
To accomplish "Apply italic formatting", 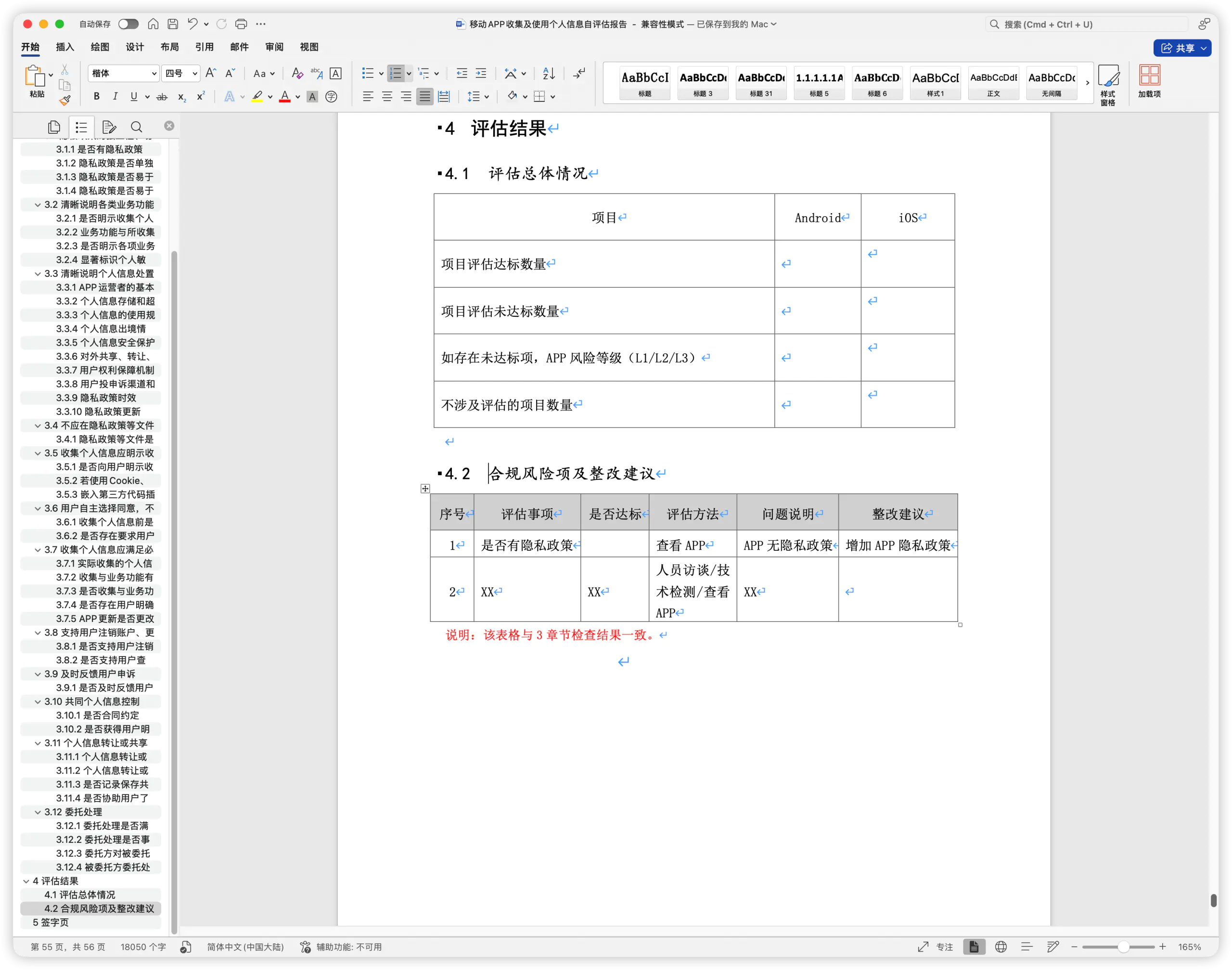I will [115, 97].
